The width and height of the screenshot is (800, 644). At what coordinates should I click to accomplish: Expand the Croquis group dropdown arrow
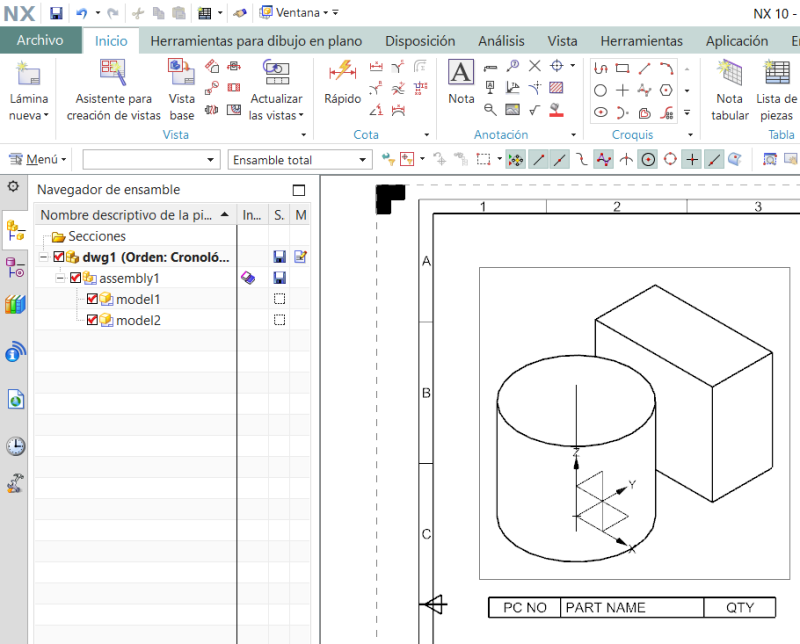tap(690, 135)
